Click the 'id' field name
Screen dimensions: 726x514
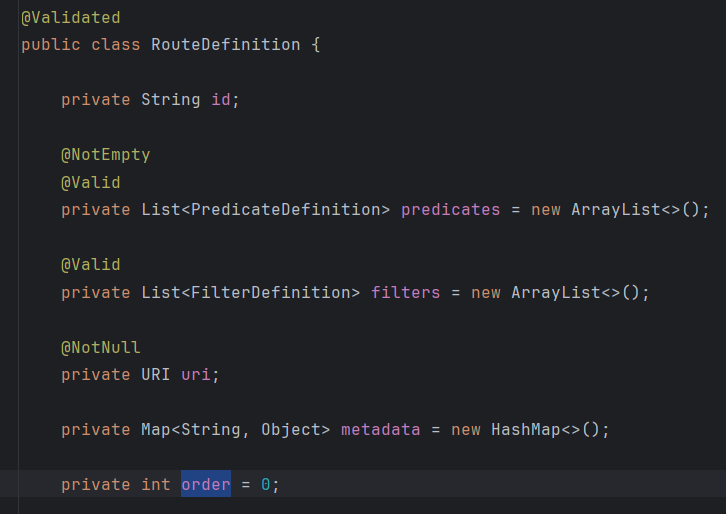coord(221,100)
